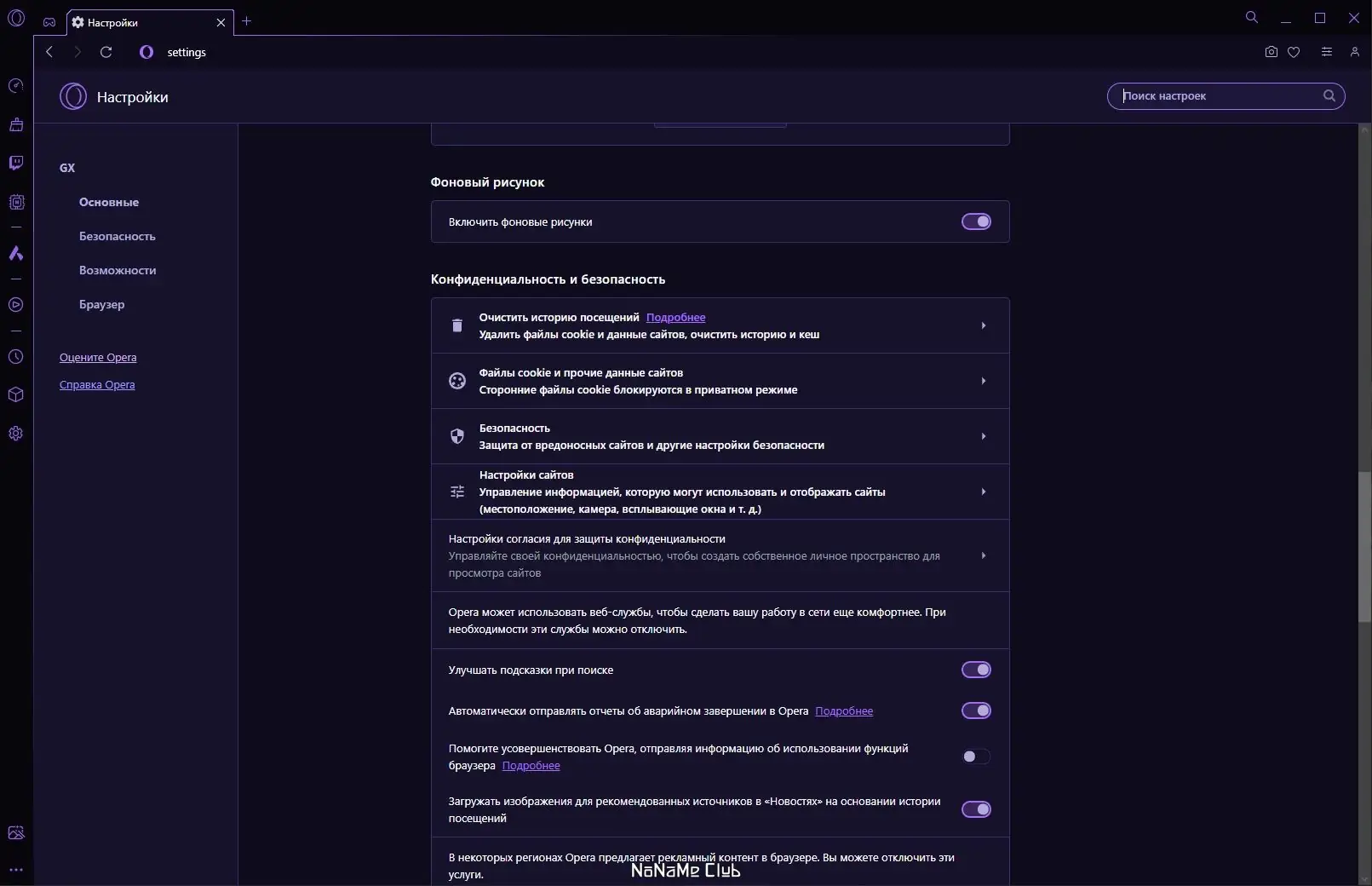The image size is (1372, 886).
Task: Click the magnifier in settings search box
Action: click(1329, 95)
